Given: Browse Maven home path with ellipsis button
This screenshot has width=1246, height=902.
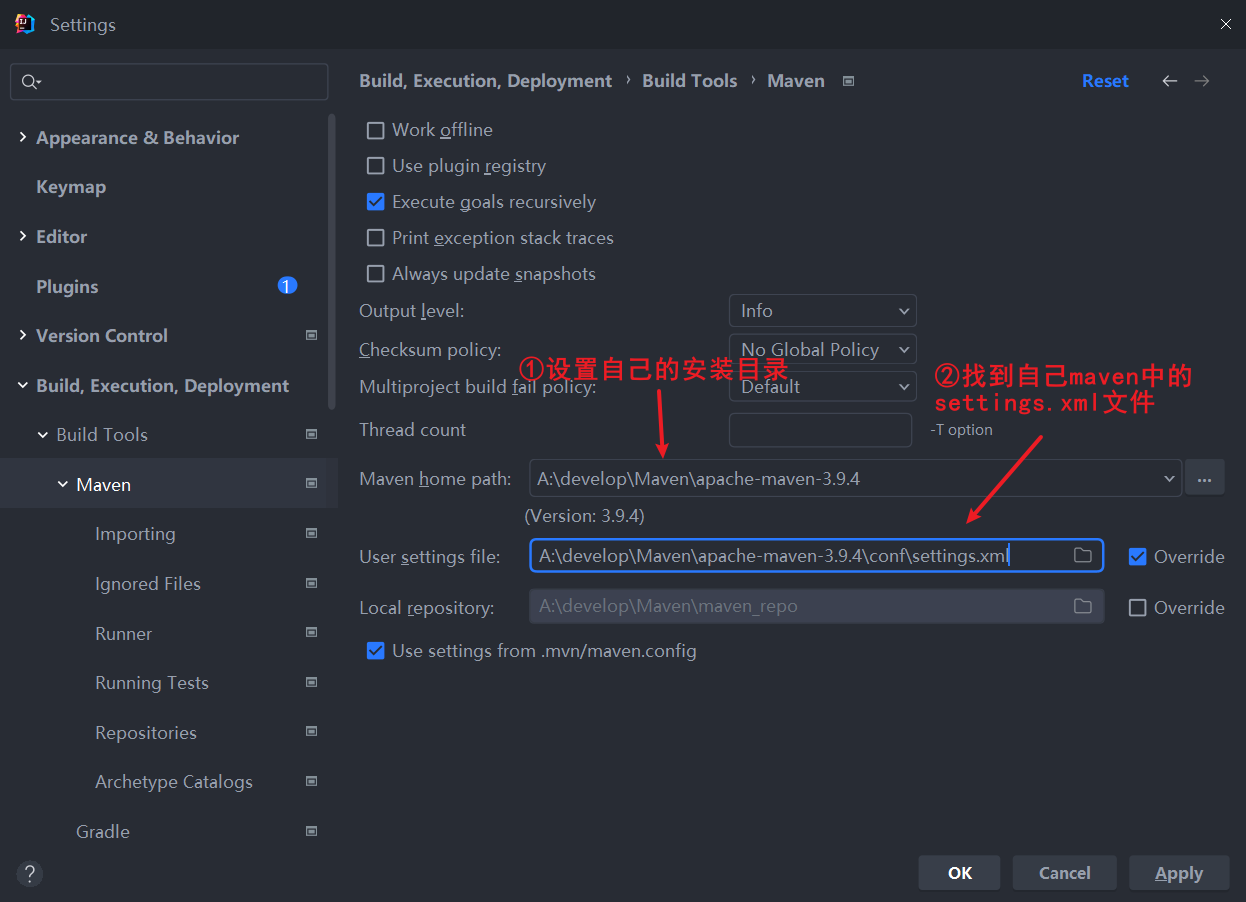Looking at the screenshot, I should [x=1205, y=478].
